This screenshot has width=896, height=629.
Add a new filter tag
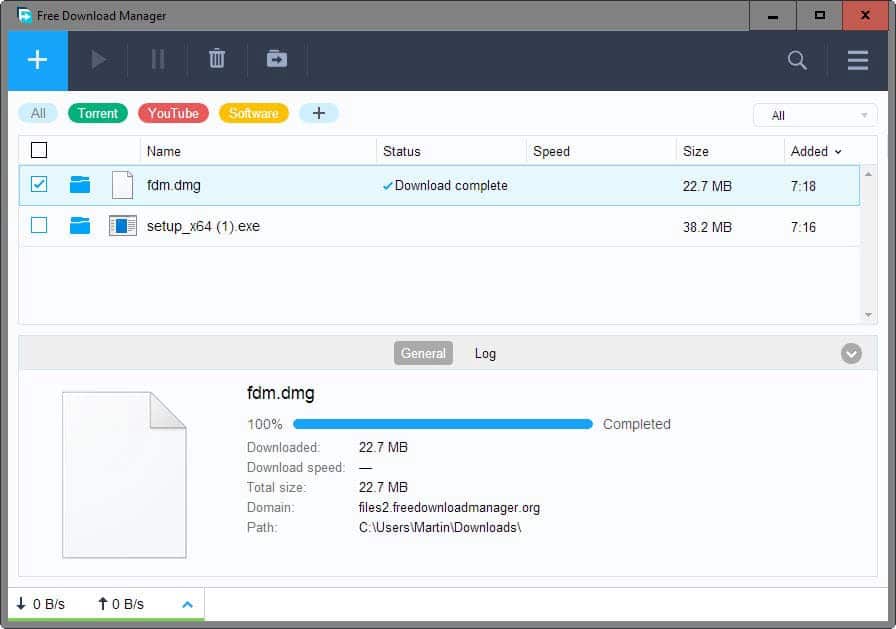click(319, 113)
